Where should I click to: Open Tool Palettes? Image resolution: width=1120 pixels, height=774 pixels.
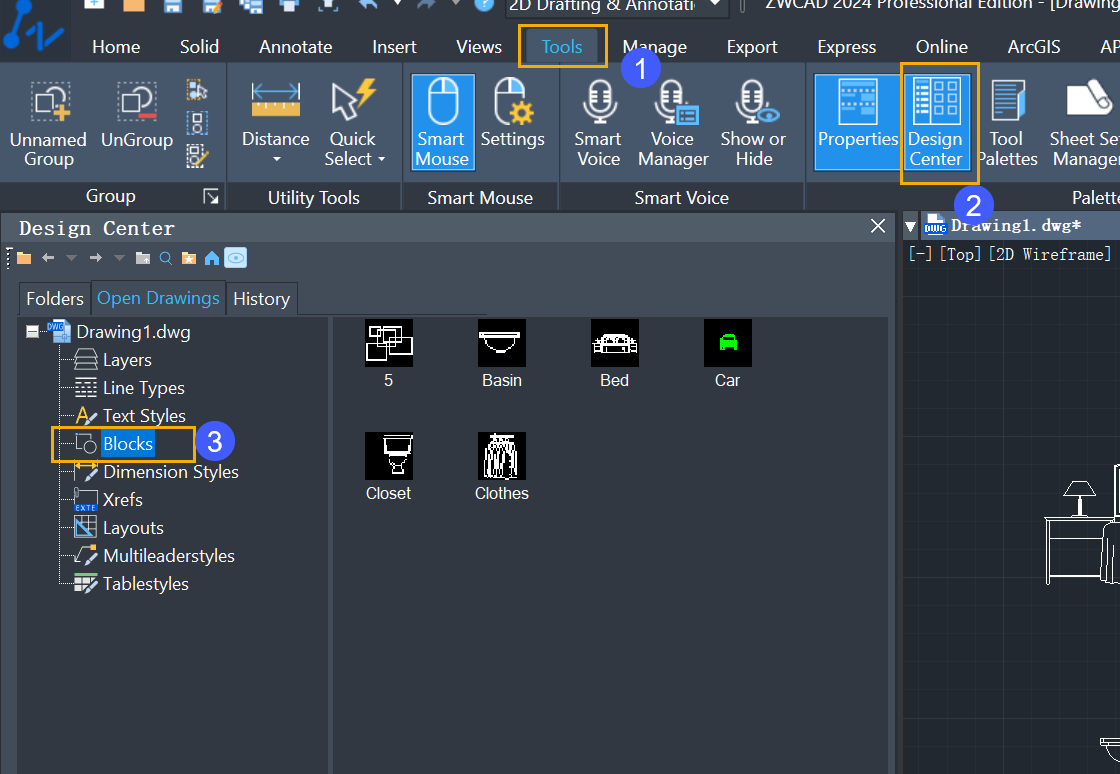[1007, 122]
